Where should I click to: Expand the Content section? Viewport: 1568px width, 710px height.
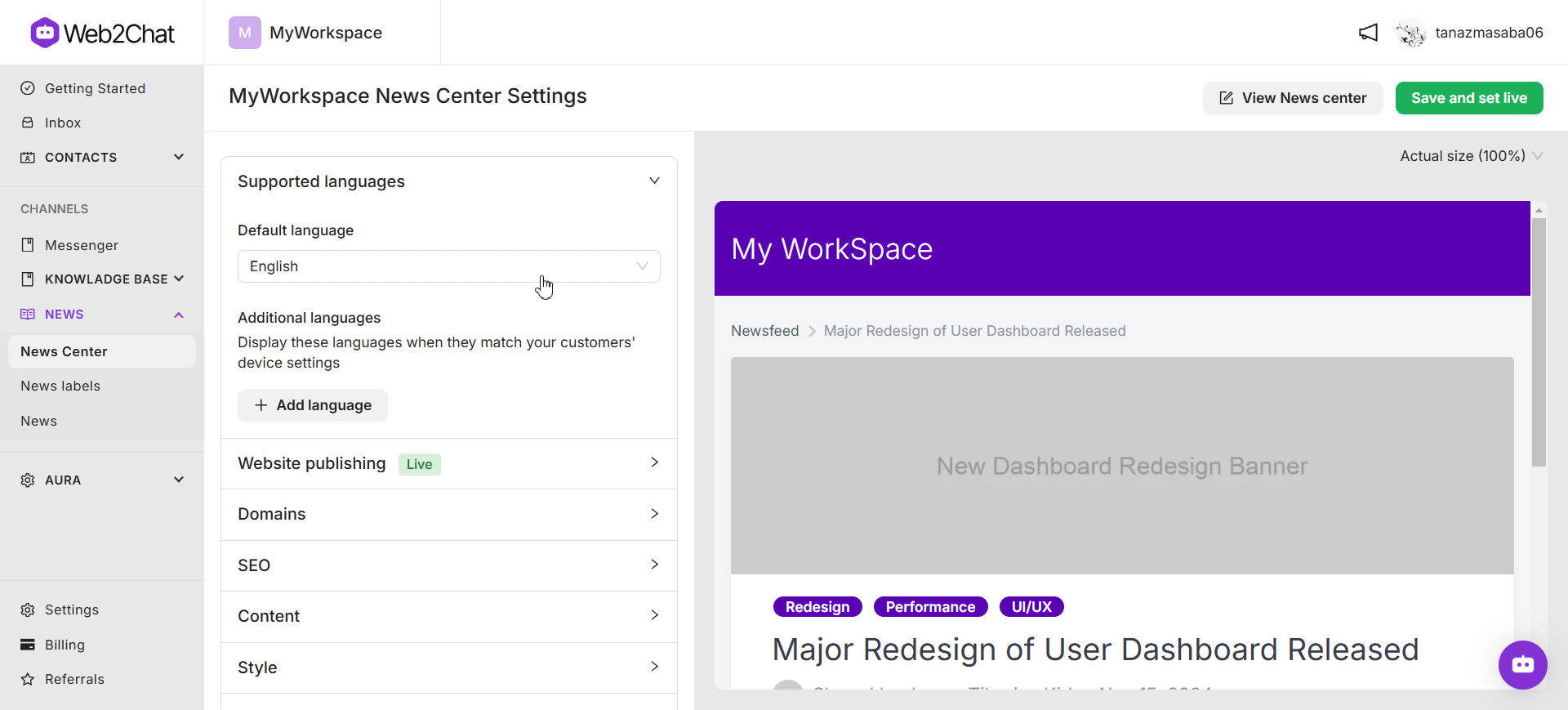[x=449, y=617]
